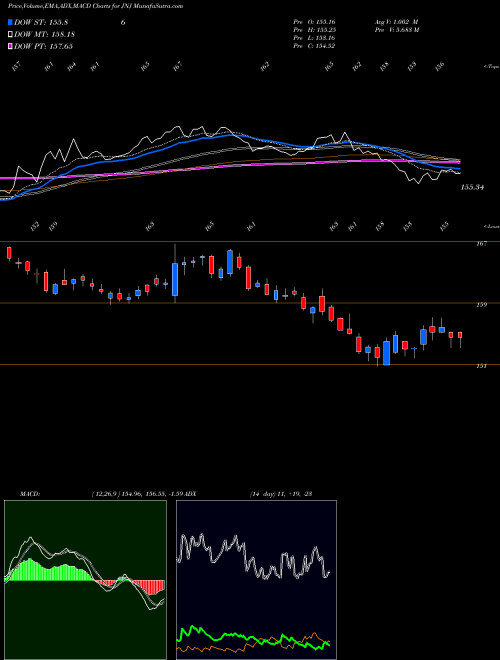This screenshot has width=500, height=660.
Task: Click the MACD: panel heading
Action: 30,494
